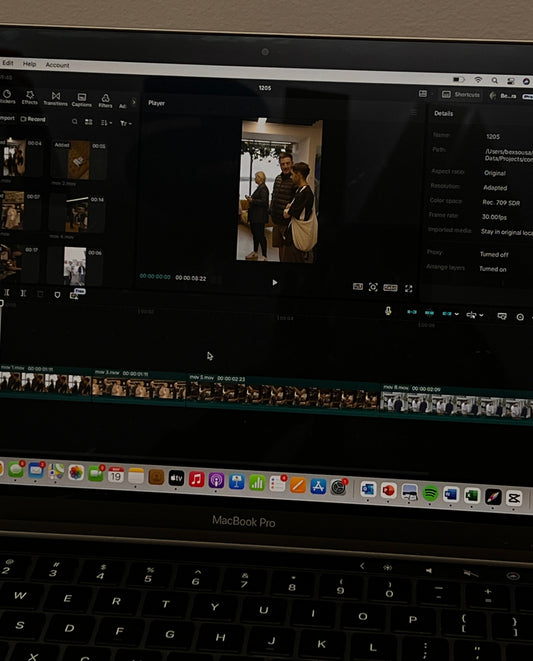Screen dimensions: 533x661
Task: Click the 30.00fps frame rate value
Action: tap(494, 217)
